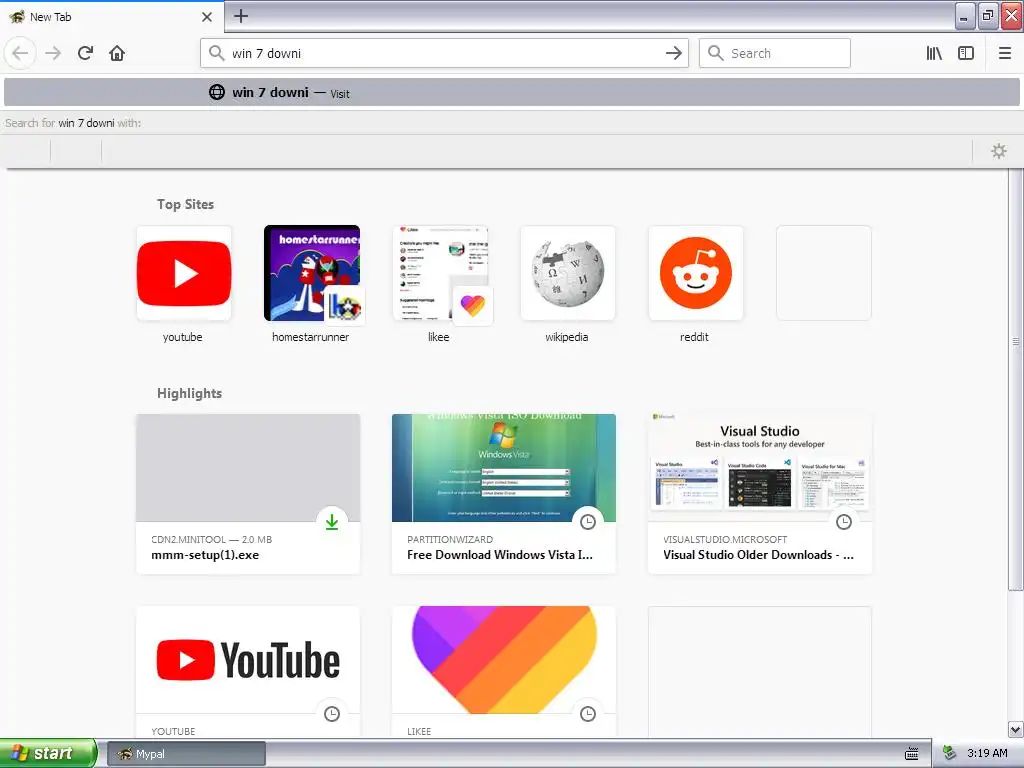Click the magnifier icon in the Search box

pos(716,53)
